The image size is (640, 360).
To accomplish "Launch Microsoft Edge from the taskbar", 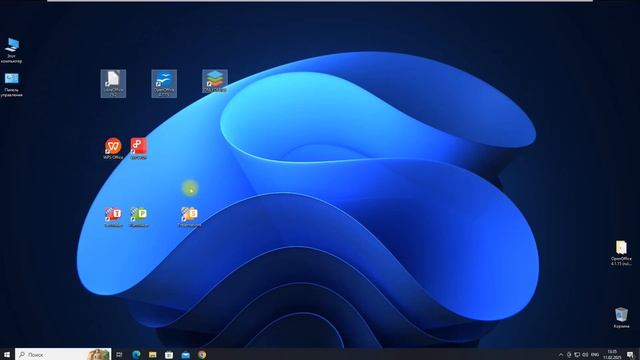I will click(x=136, y=354).
